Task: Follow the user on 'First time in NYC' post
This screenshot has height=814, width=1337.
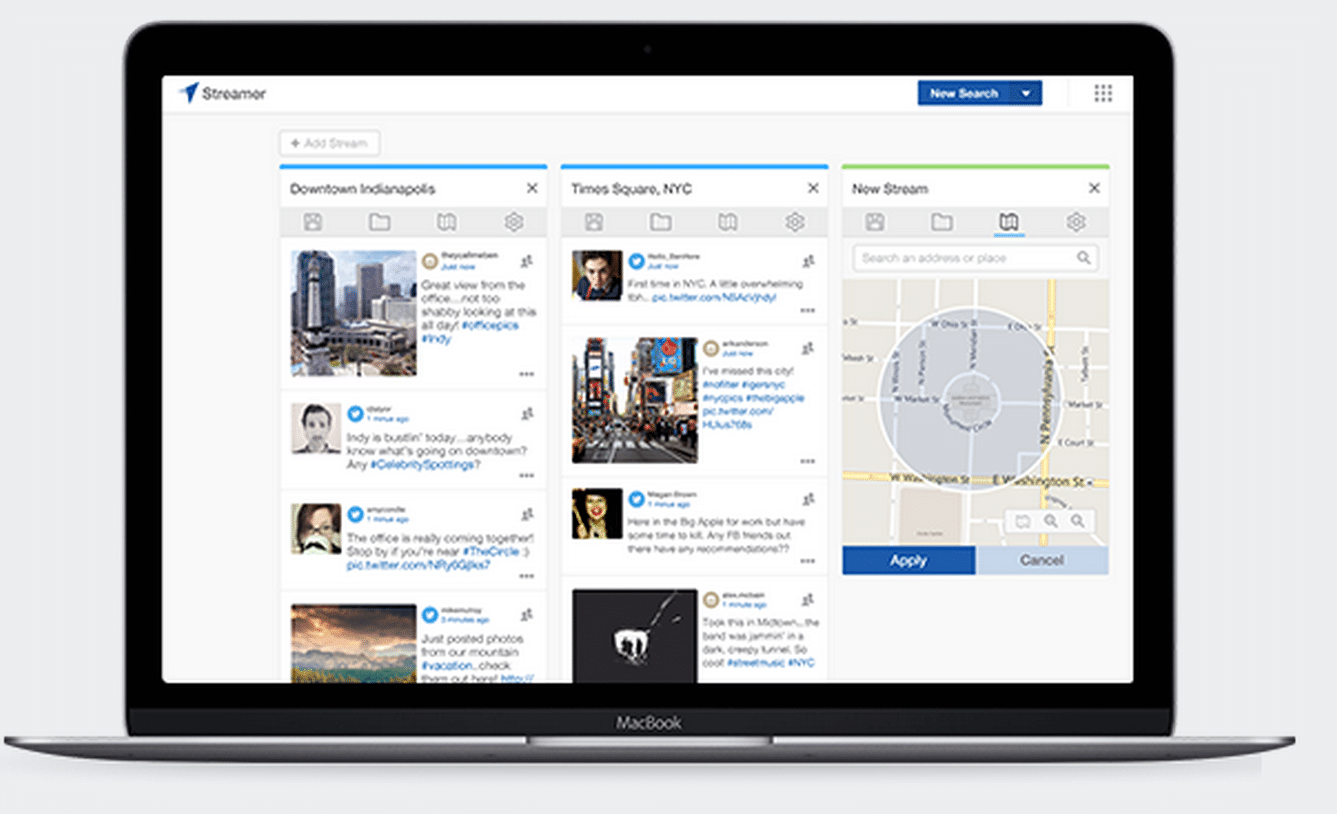Action: [x=808, y=261]
